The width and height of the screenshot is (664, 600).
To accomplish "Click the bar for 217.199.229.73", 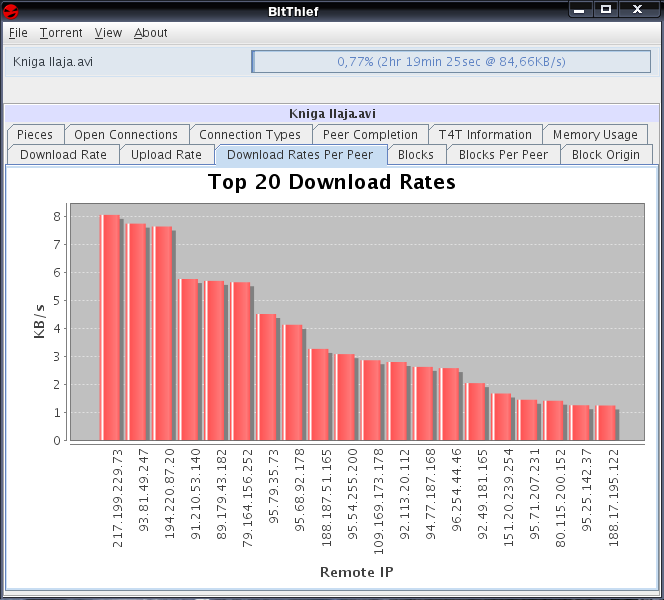I will [110, 328].
